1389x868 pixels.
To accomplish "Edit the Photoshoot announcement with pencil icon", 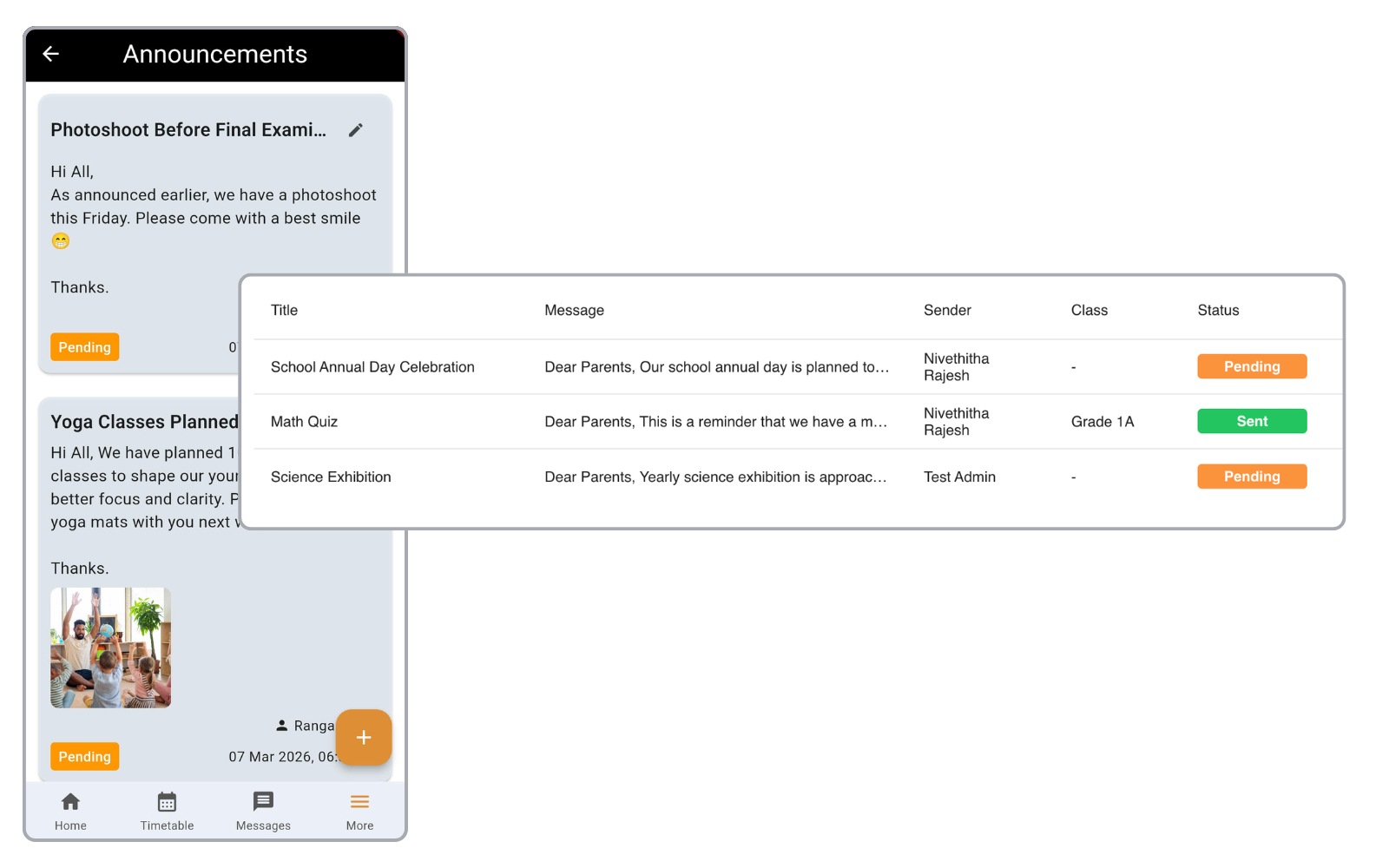I will (356, 130).
